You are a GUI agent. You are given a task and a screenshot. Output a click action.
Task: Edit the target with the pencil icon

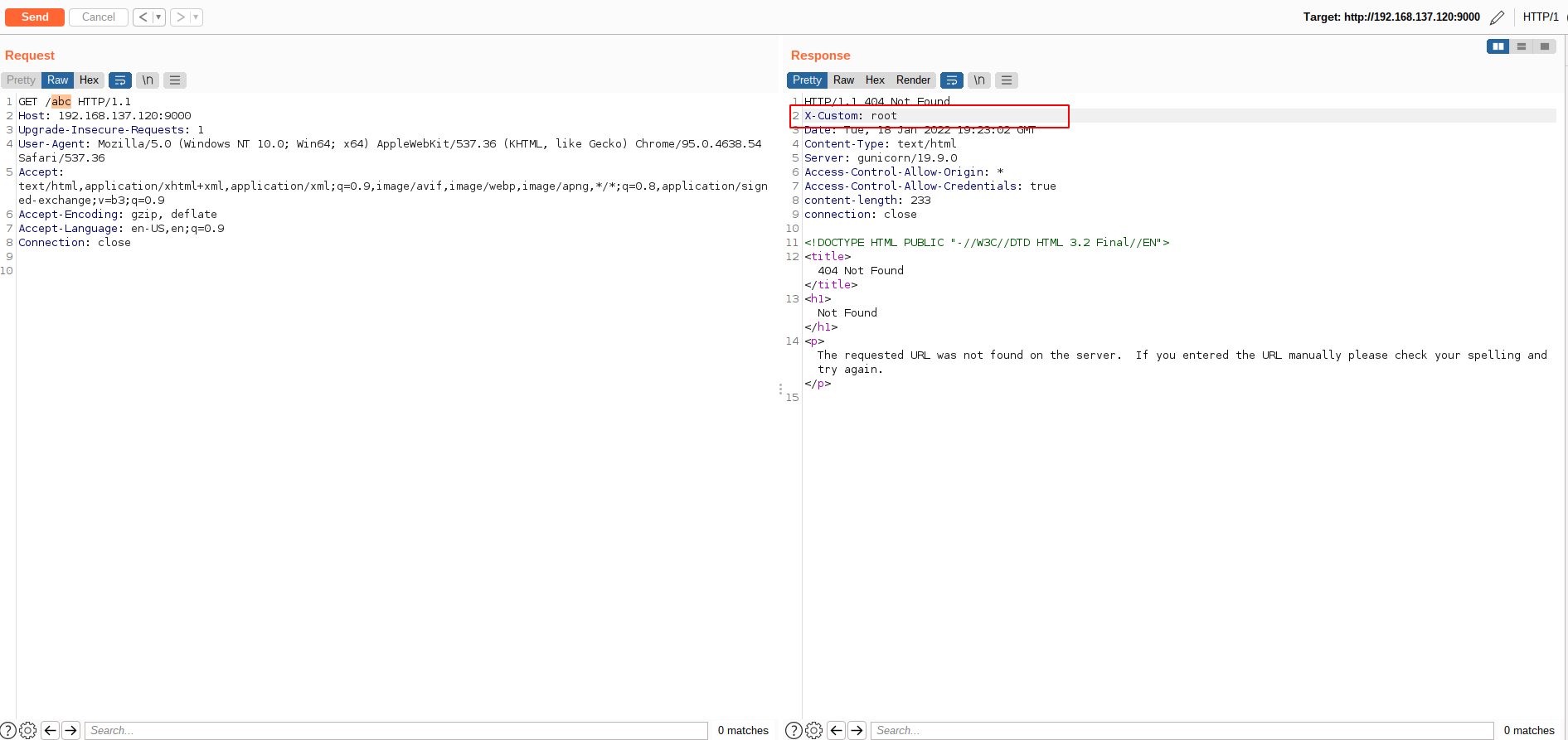(1497, 17)
